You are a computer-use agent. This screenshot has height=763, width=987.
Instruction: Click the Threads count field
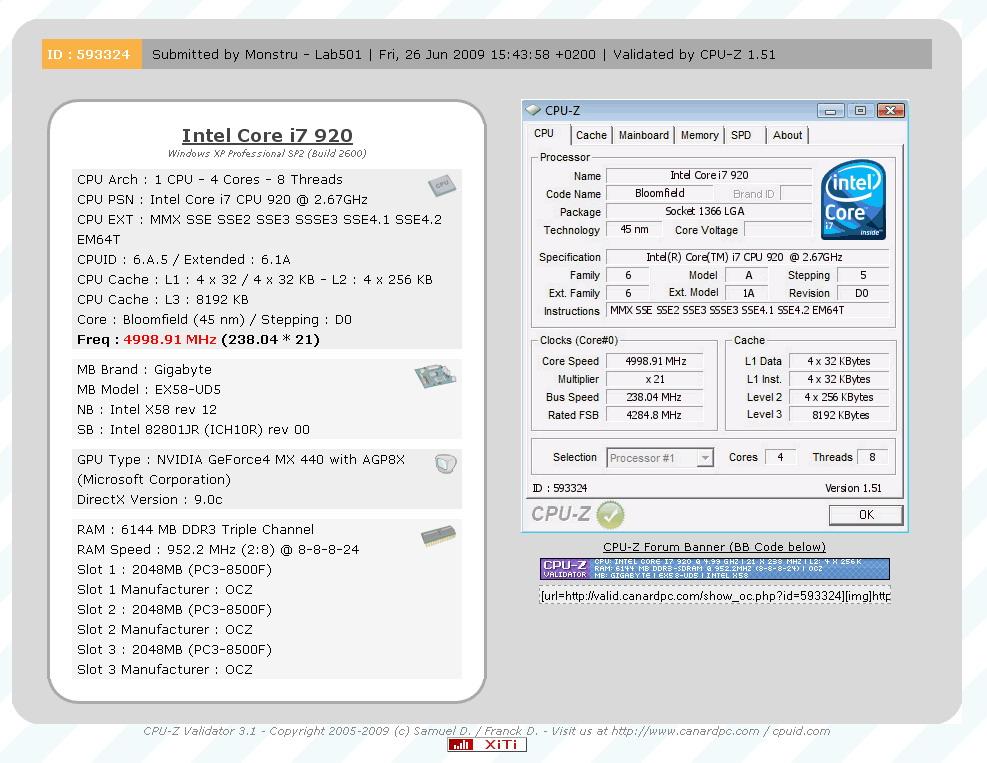pos(872,458)
